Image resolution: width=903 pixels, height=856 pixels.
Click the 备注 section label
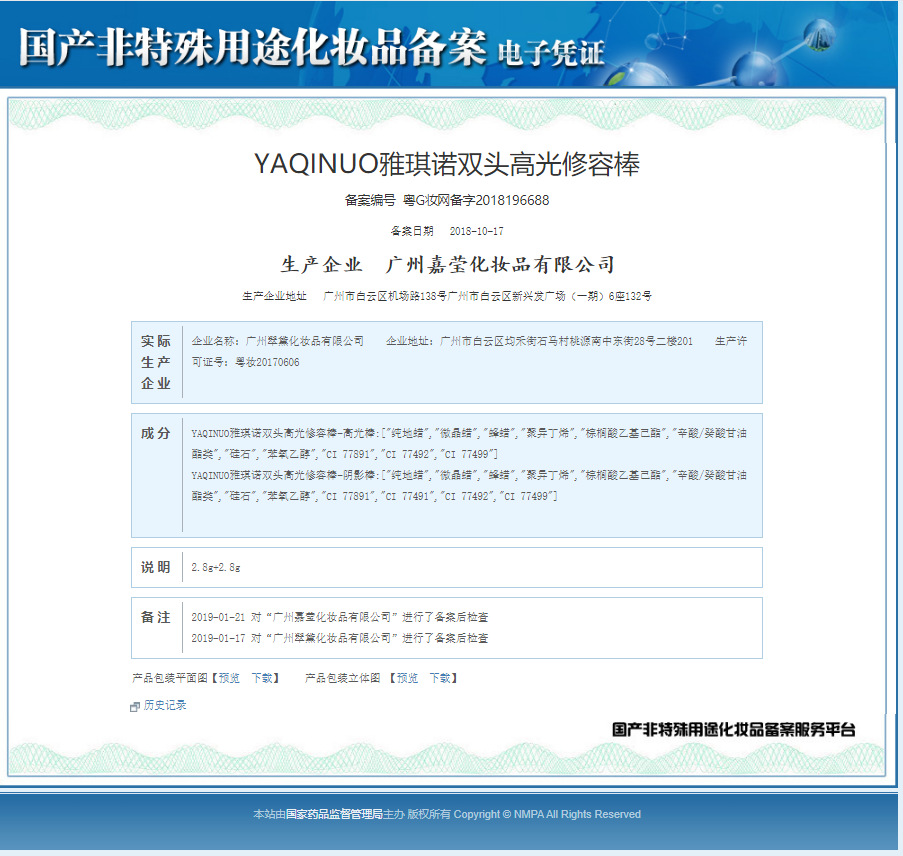pos(156,618)
